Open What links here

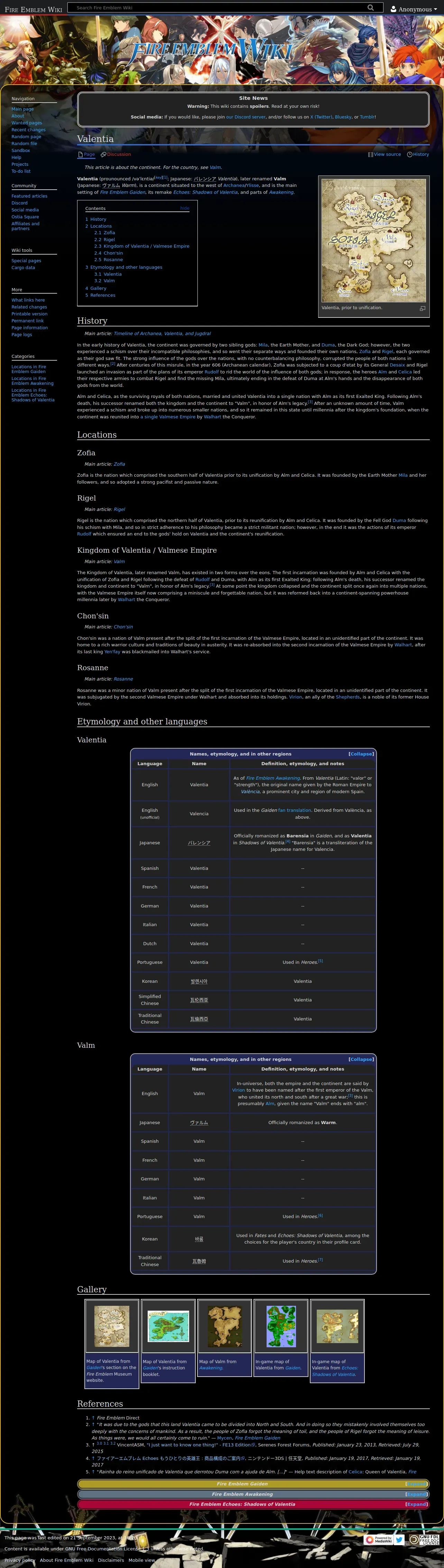[x=28, y=300]
